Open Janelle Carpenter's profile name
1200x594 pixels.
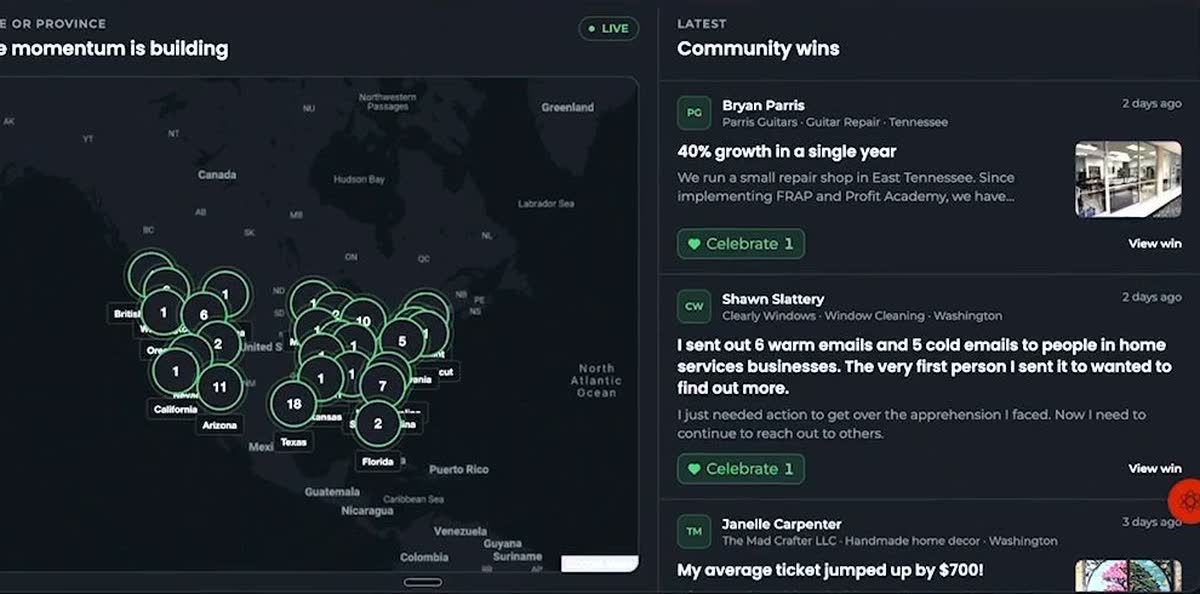782,524
